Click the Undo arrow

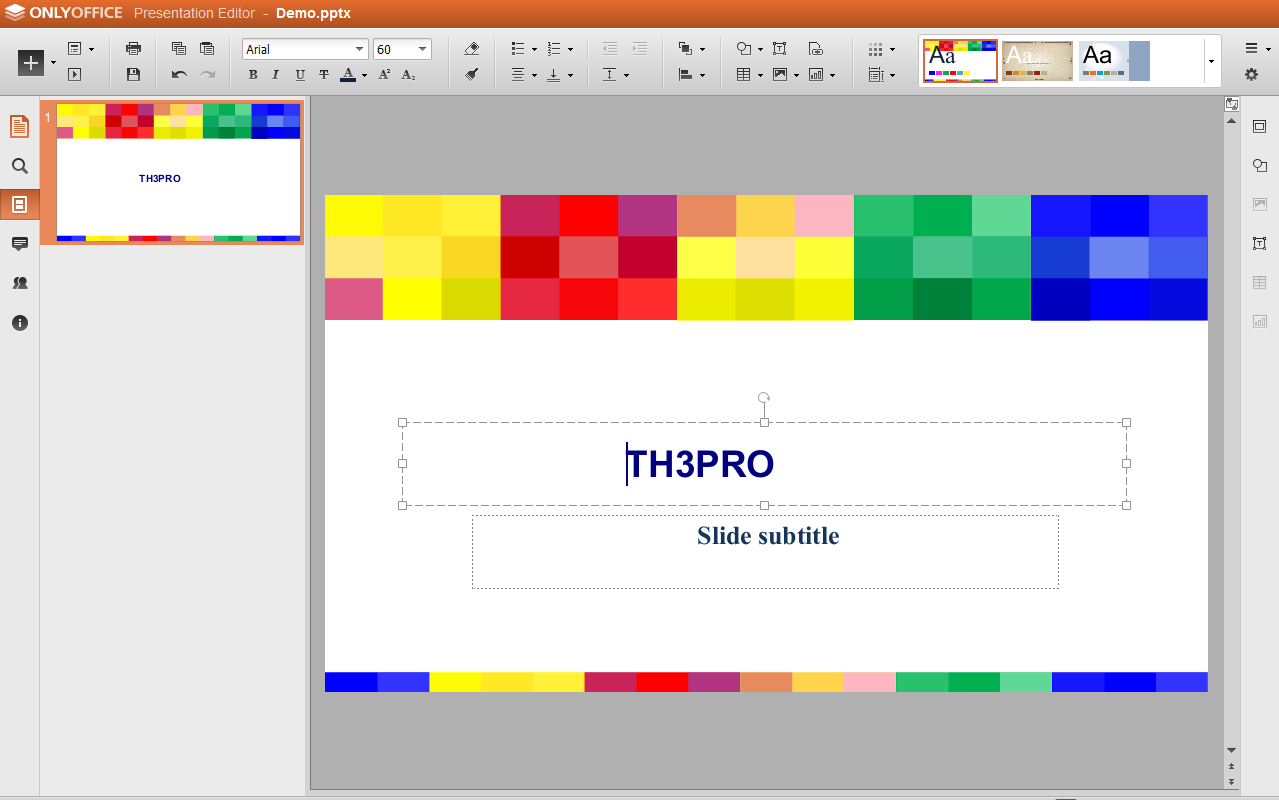[x=179, y=75]
